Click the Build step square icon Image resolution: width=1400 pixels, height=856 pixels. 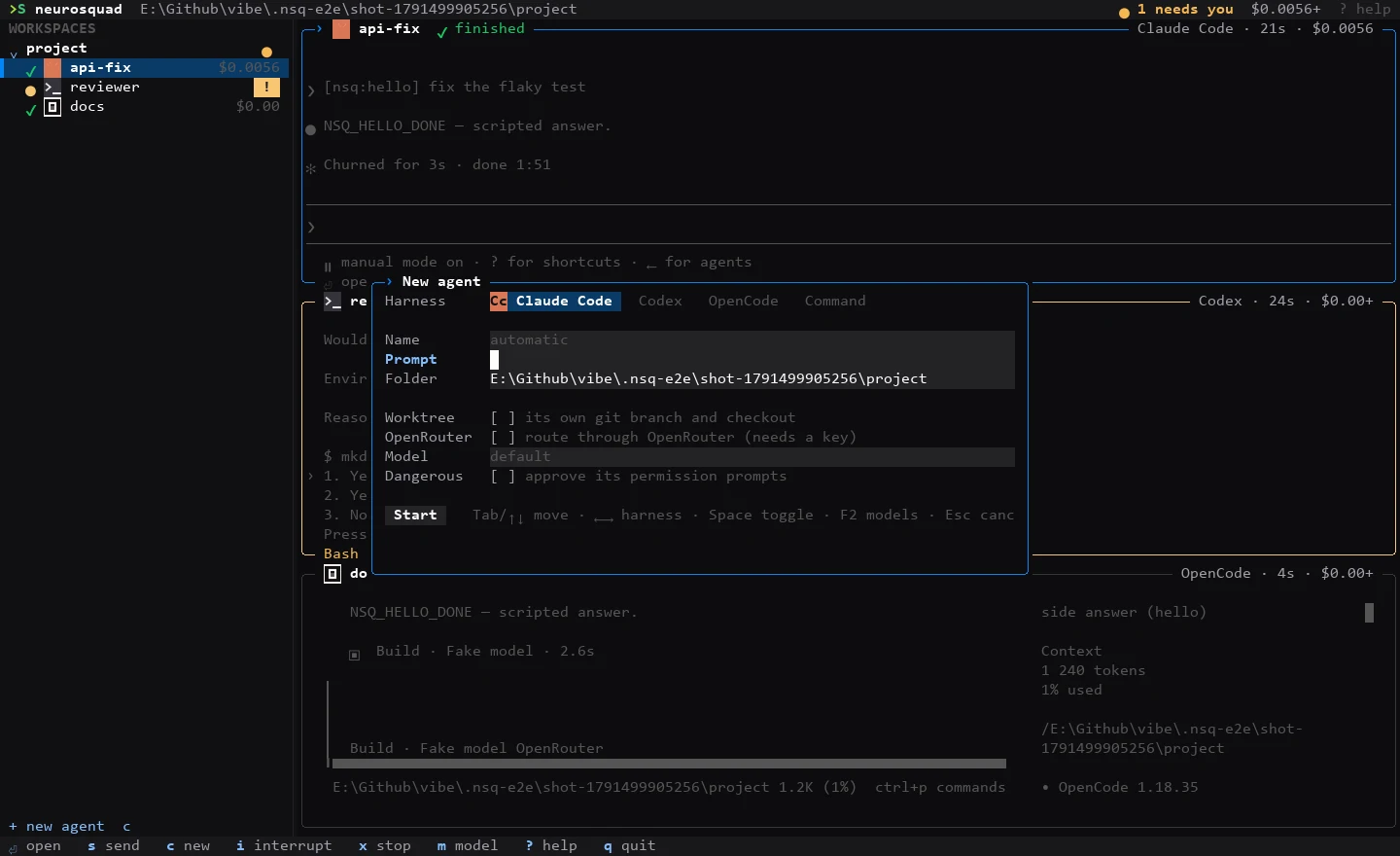pos(355,655)
